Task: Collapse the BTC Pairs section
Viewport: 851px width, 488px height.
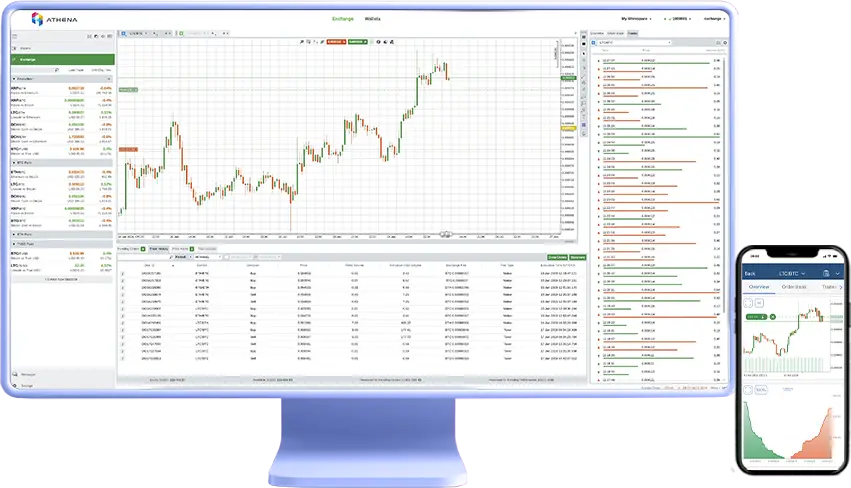Action: 14,160
